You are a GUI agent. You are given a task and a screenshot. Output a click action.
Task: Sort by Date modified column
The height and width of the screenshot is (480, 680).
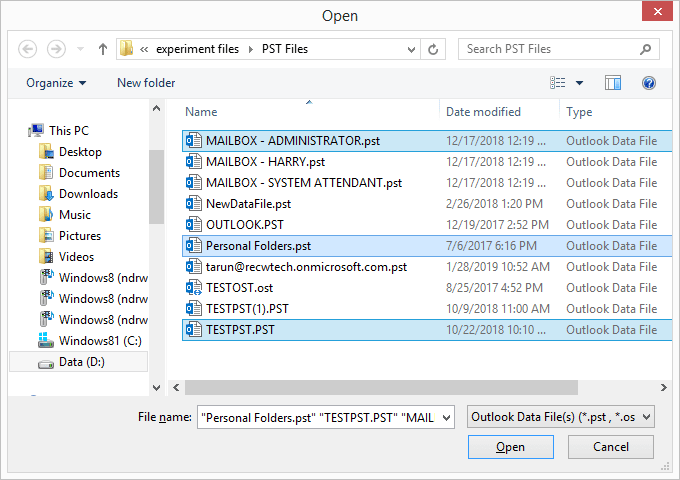pos(483,112)
